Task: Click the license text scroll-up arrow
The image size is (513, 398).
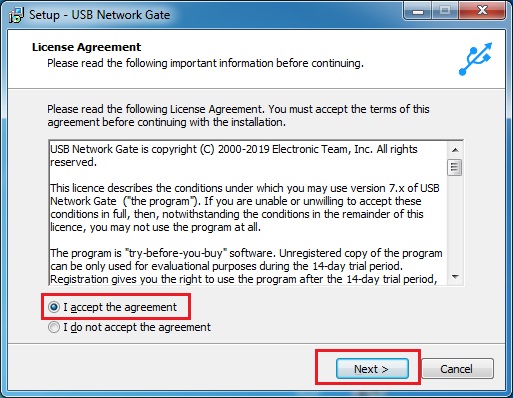Action: [x=455, y=150]
